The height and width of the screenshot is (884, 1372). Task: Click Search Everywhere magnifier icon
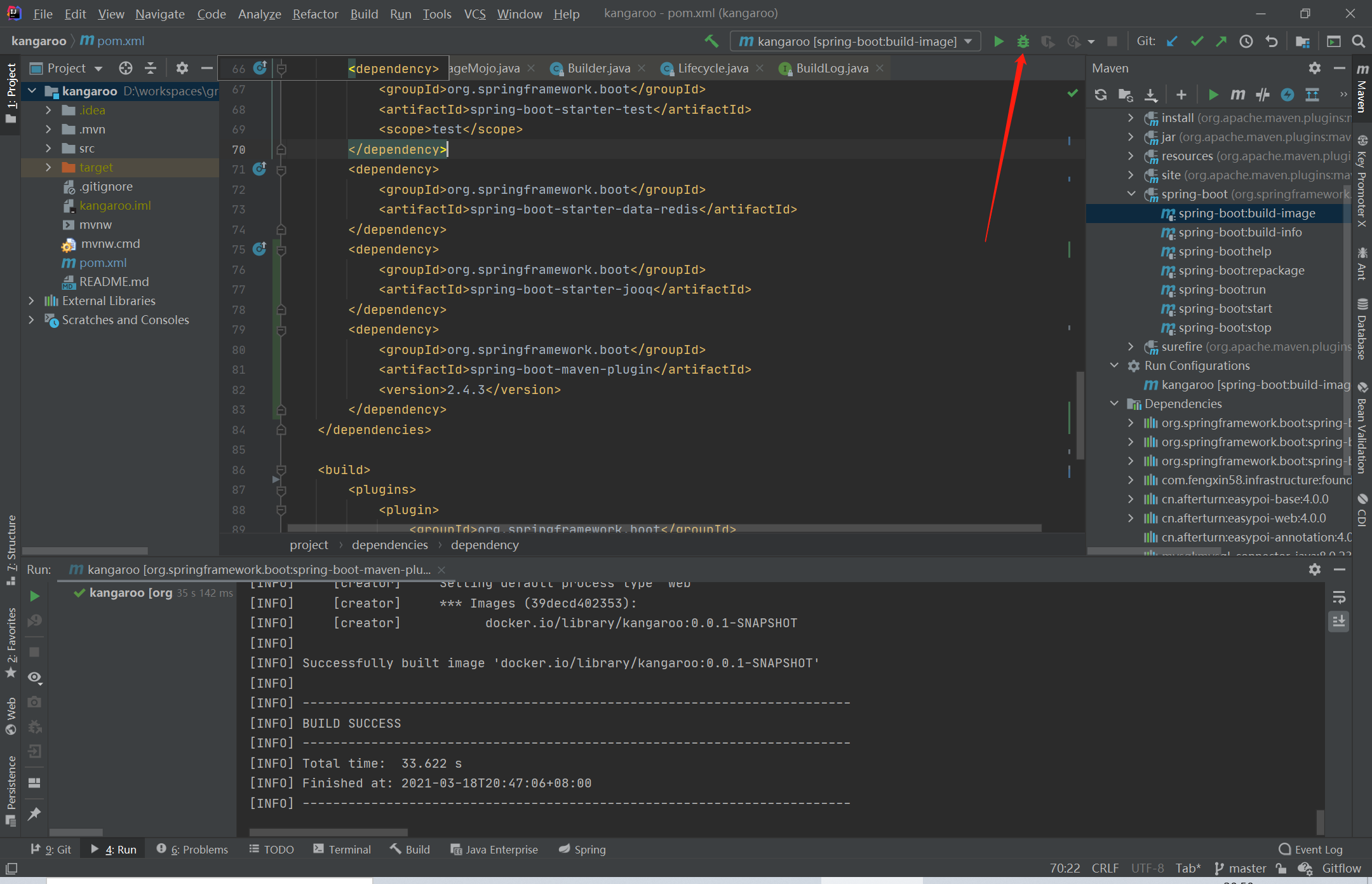(x=1358, y=41)
